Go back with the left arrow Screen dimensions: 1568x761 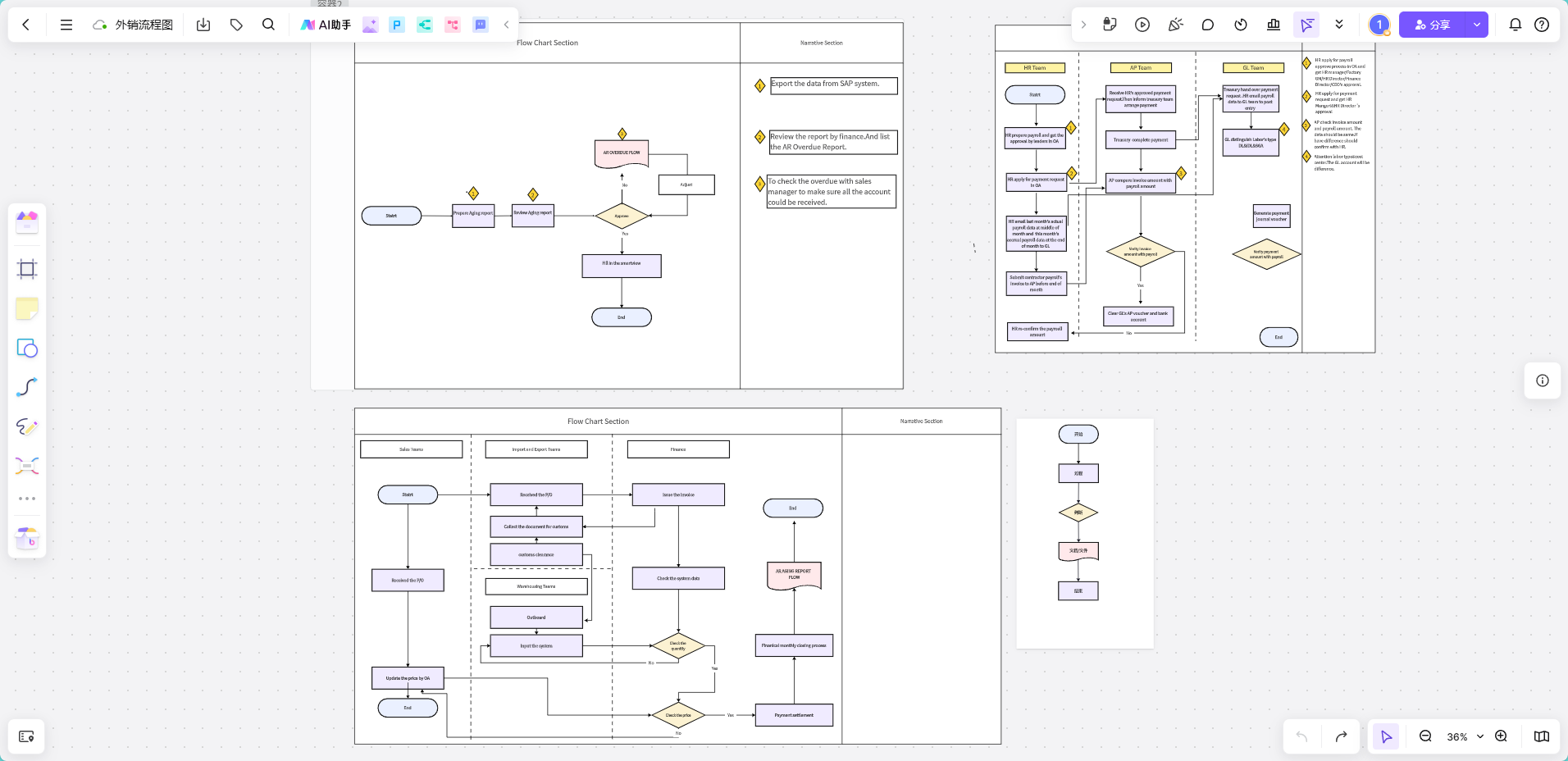[26, 25]
